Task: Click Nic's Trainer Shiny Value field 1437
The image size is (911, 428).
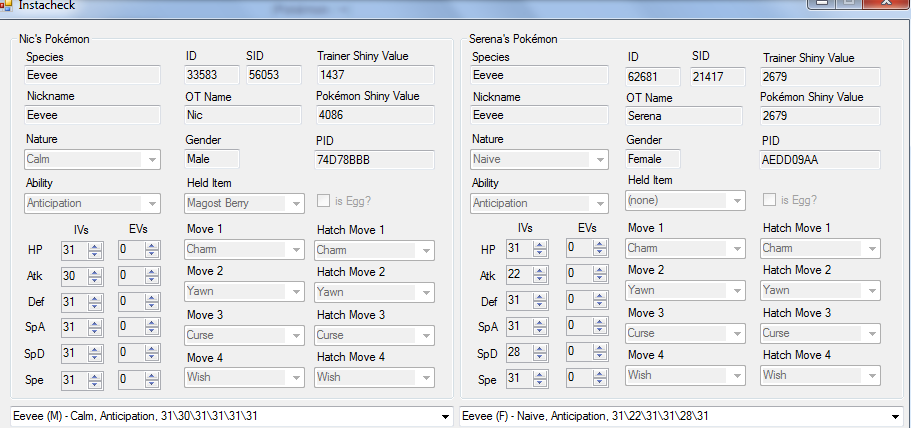Action: click(x=375, y=75)
